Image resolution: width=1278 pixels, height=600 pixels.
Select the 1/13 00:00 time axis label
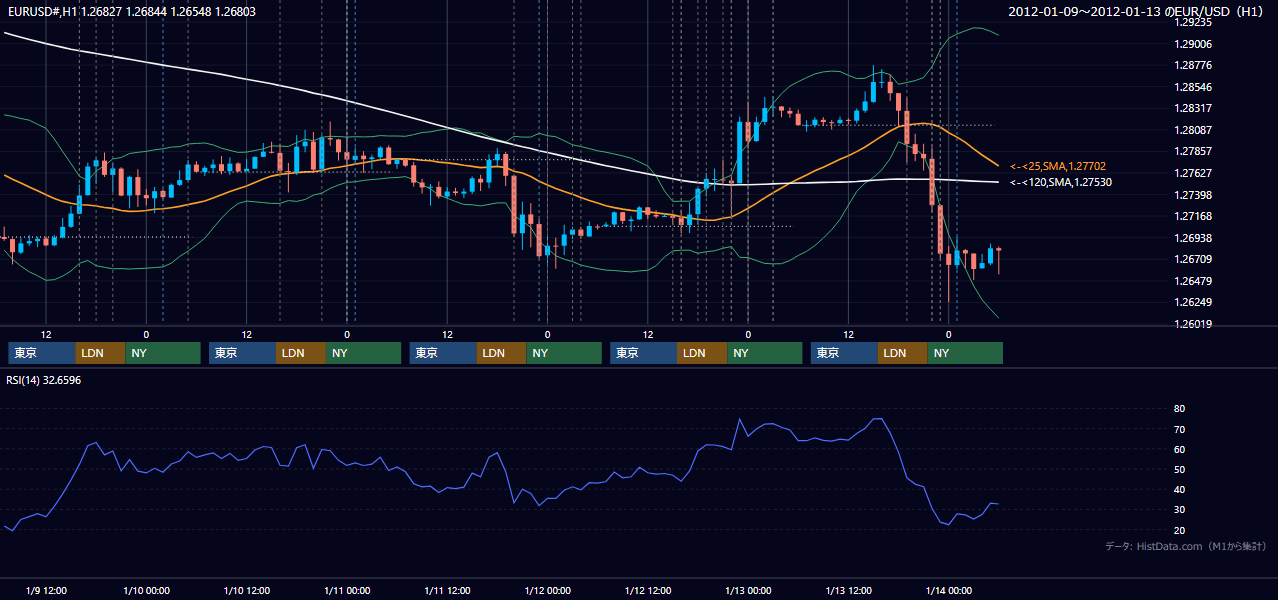[x=748, y=590]
